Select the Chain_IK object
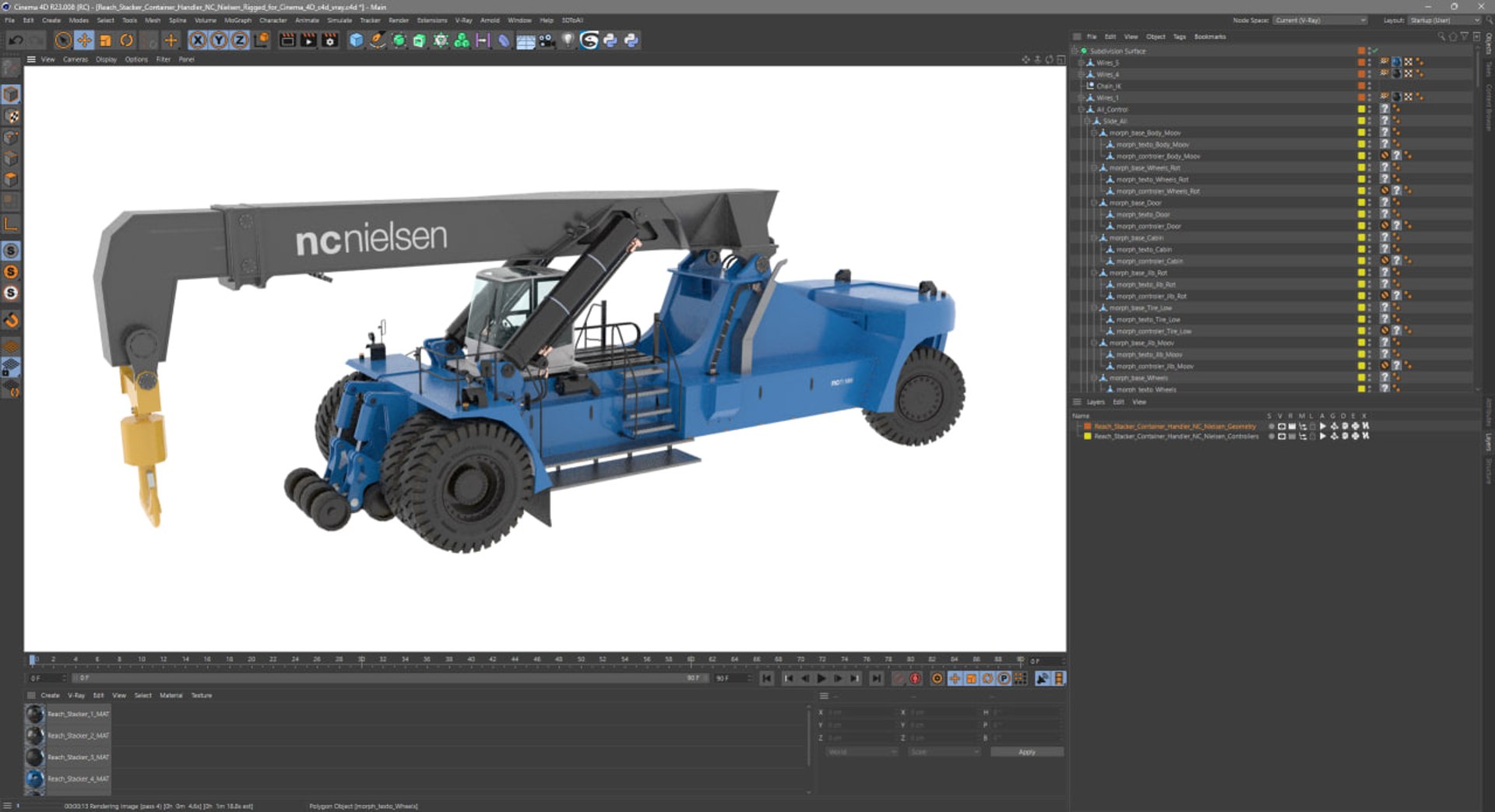The width and height of the screenshot is (1495, 812). (1109, 86)
